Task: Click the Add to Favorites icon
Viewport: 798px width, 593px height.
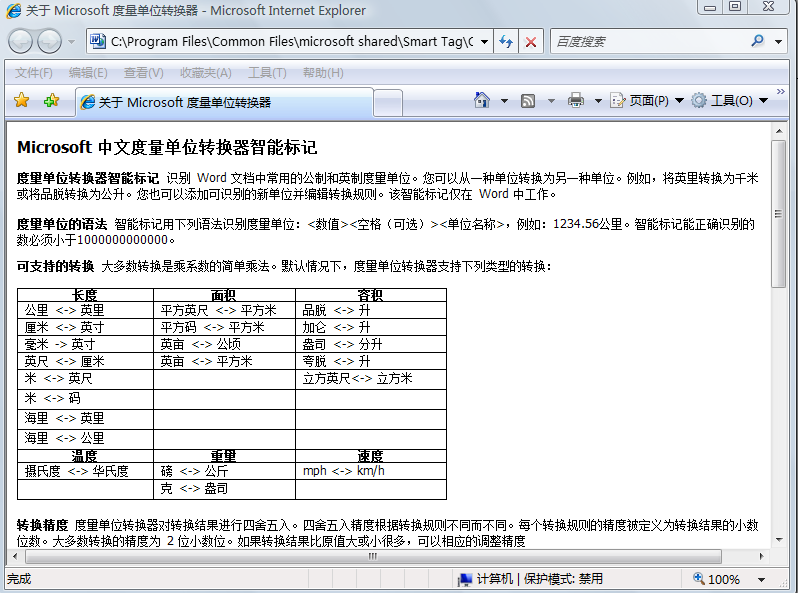Action: 51,100
